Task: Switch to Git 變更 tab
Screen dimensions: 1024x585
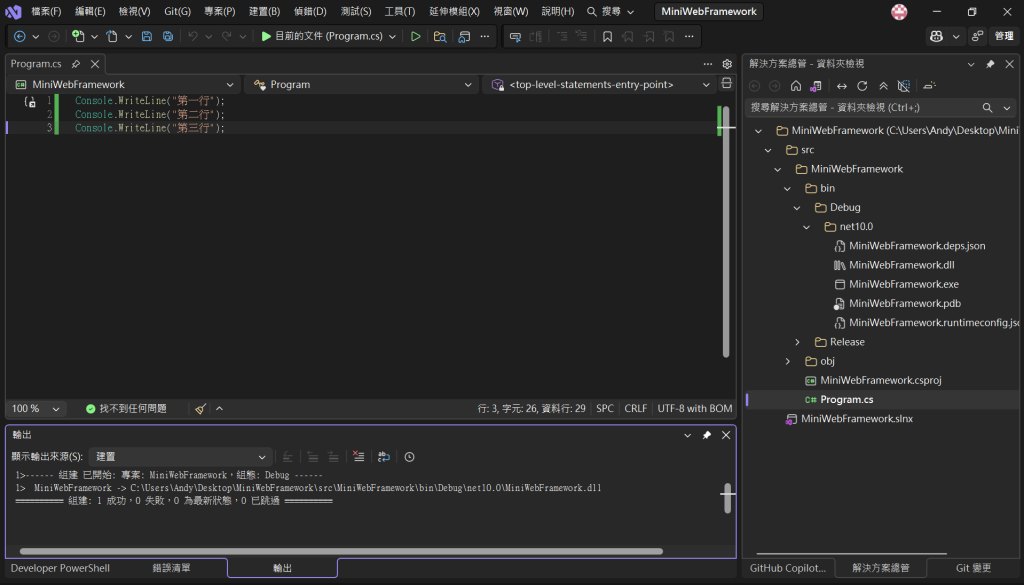Action: (973, 568)
